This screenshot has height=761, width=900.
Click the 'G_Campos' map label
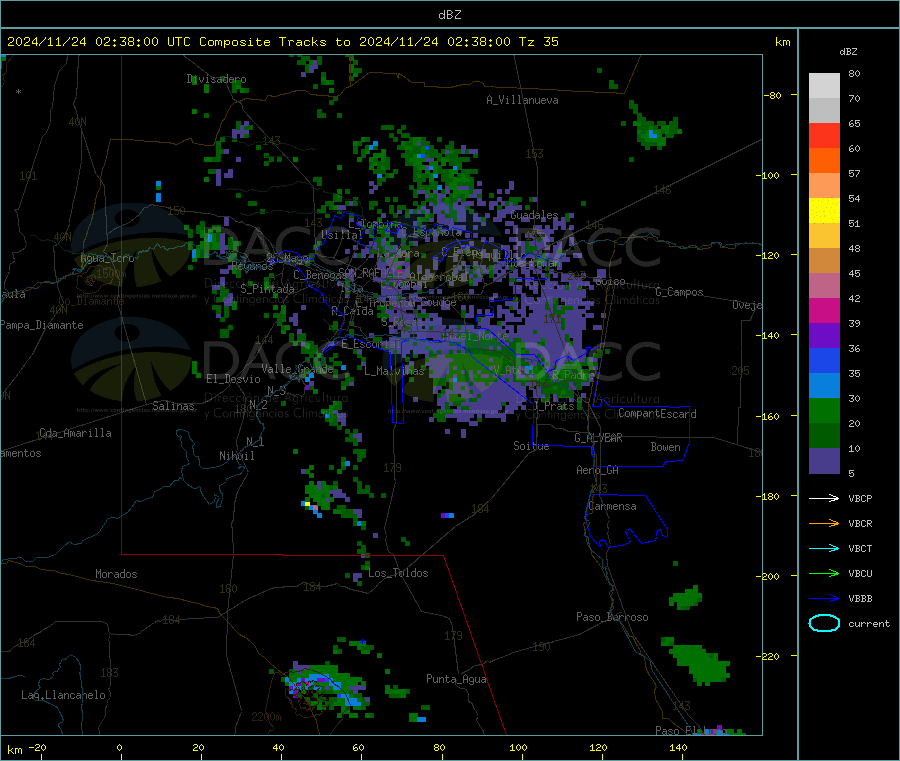[x=679, y=292]
